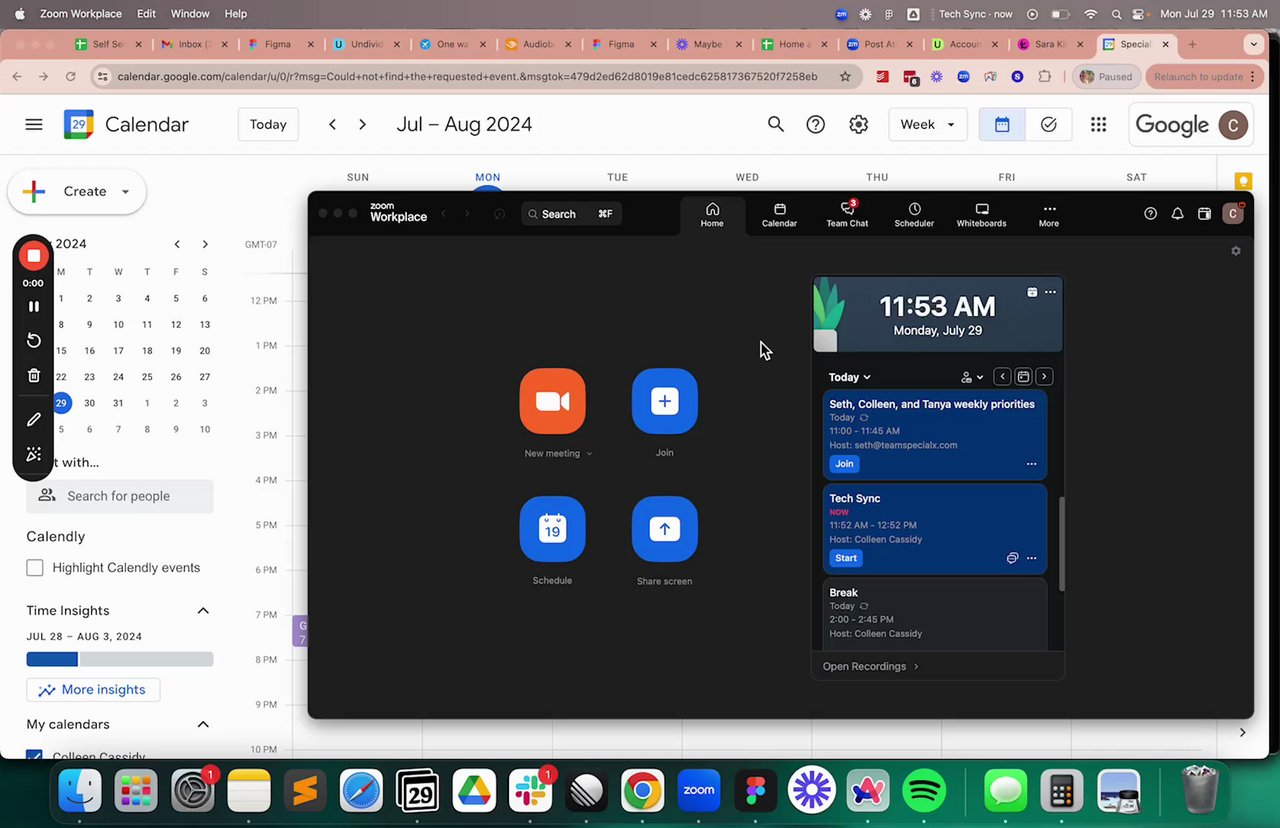Toggle Highlight Calendly events checkbox

[x=35, y=567]
